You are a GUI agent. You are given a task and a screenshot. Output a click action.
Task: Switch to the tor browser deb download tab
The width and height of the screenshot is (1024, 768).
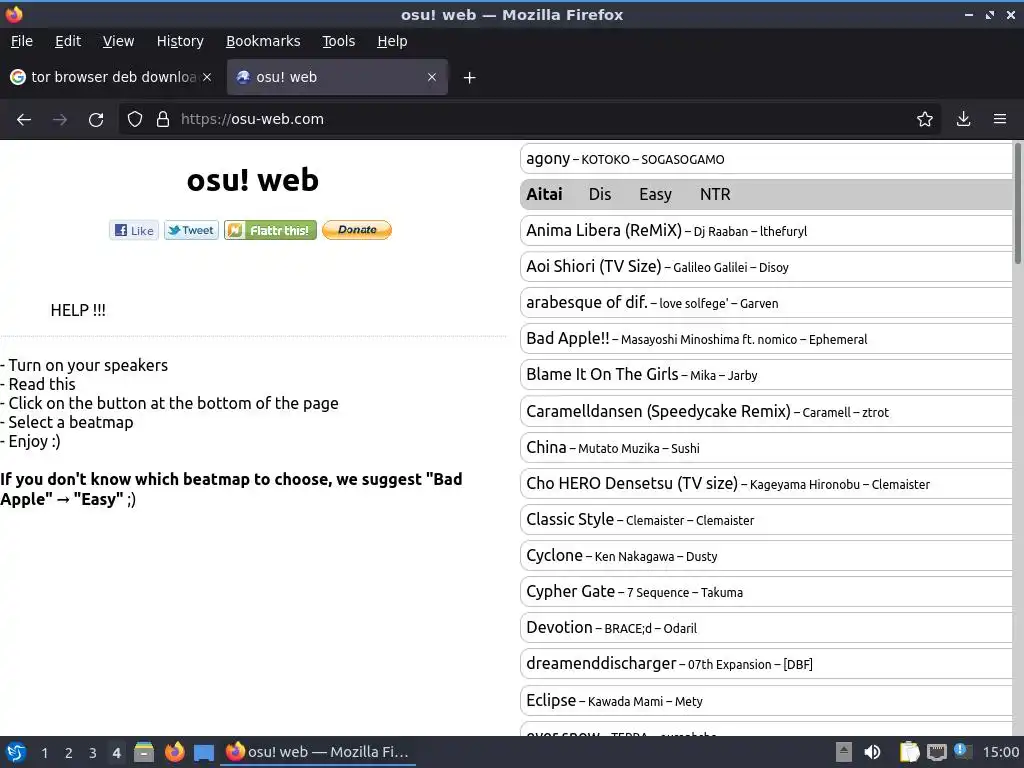(x=112, y=77)
